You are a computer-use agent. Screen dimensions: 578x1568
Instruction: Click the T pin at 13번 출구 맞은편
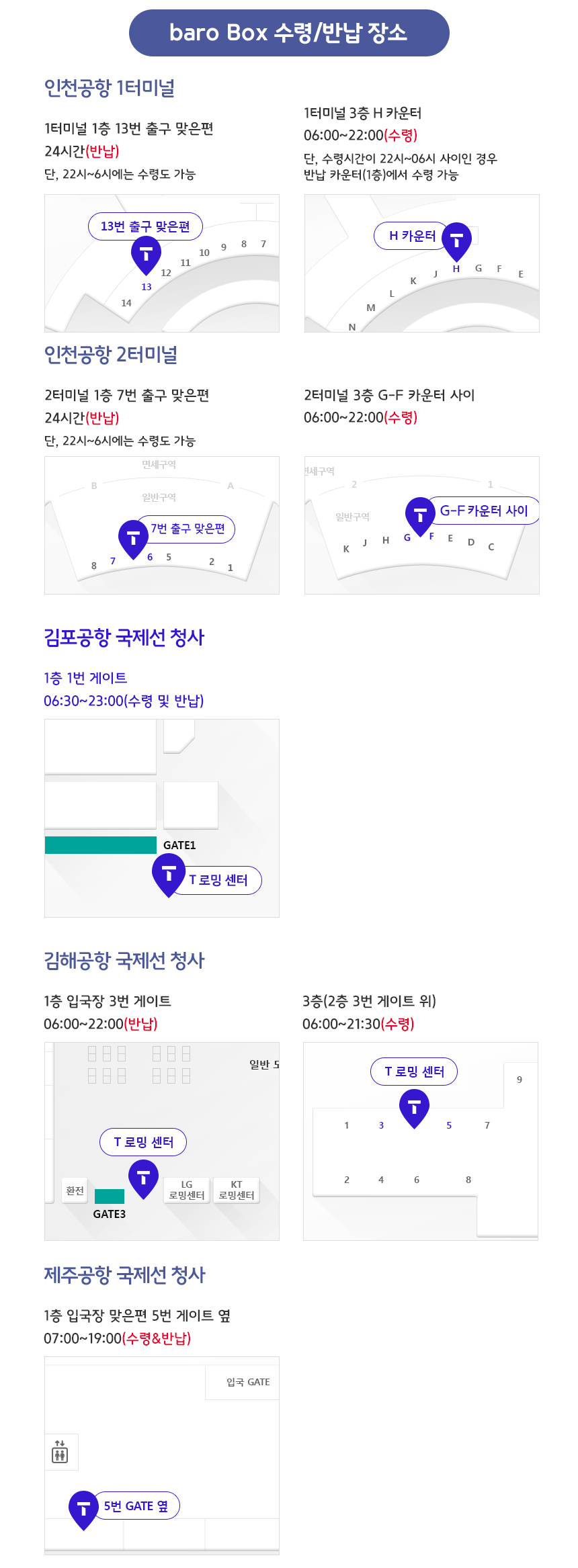(x=146, y=254)
